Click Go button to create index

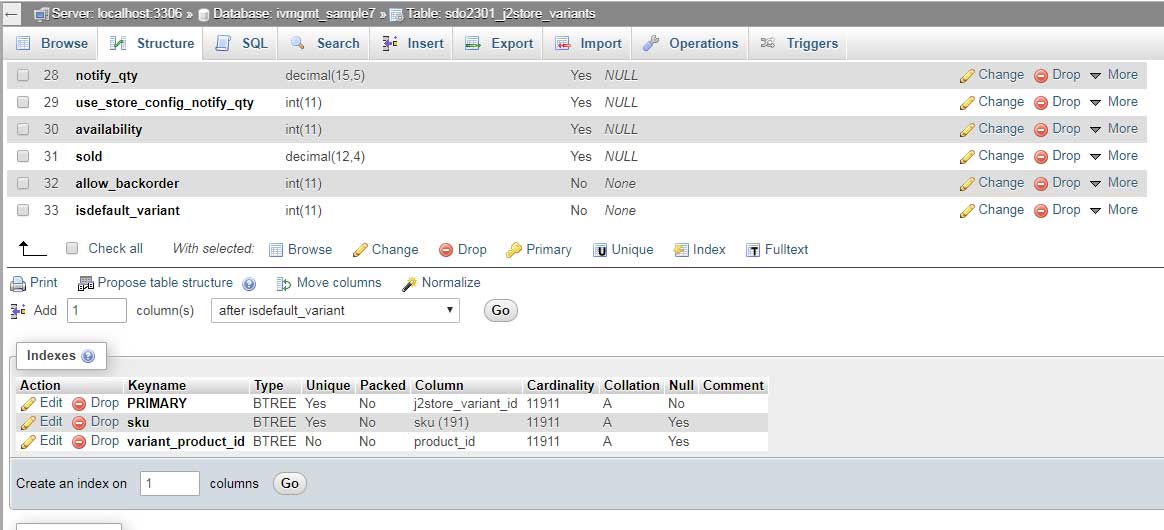290,483
